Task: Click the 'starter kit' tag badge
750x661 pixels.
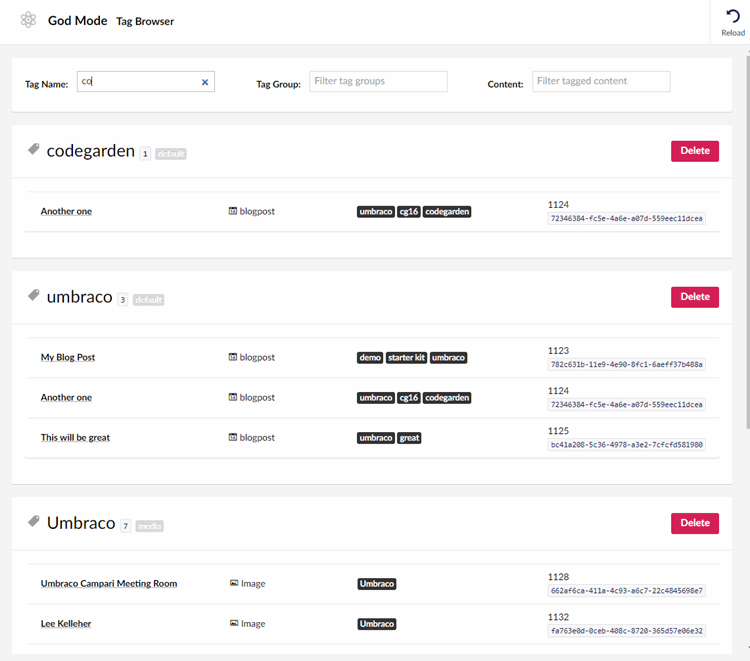Action: (x=407, y=358)
